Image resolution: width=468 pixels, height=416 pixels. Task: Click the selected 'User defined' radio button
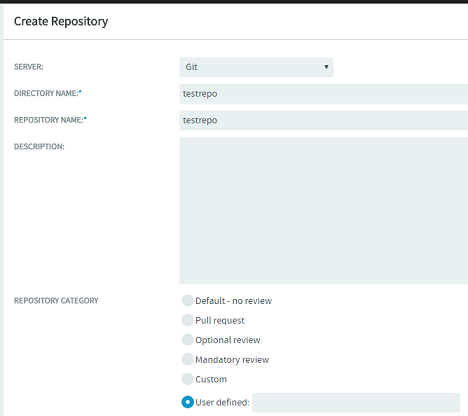tap(188, 402)
